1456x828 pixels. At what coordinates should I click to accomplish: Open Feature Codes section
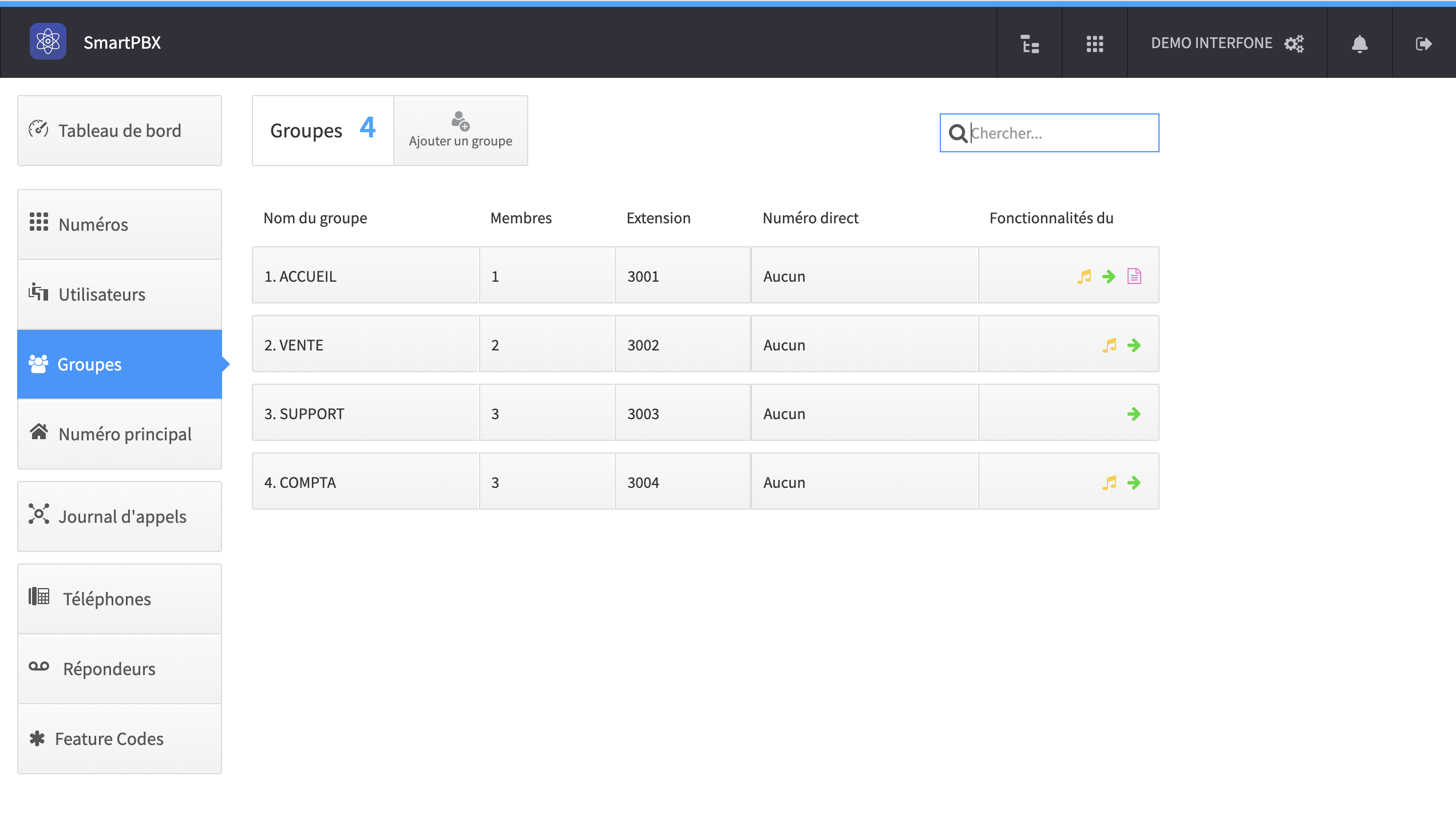click(120, 739)
